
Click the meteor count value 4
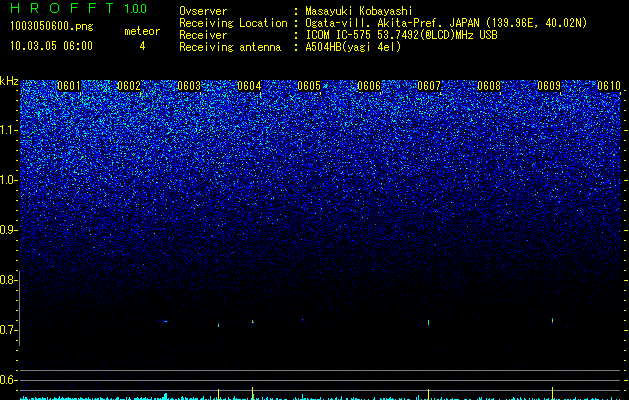pos(142,46)
